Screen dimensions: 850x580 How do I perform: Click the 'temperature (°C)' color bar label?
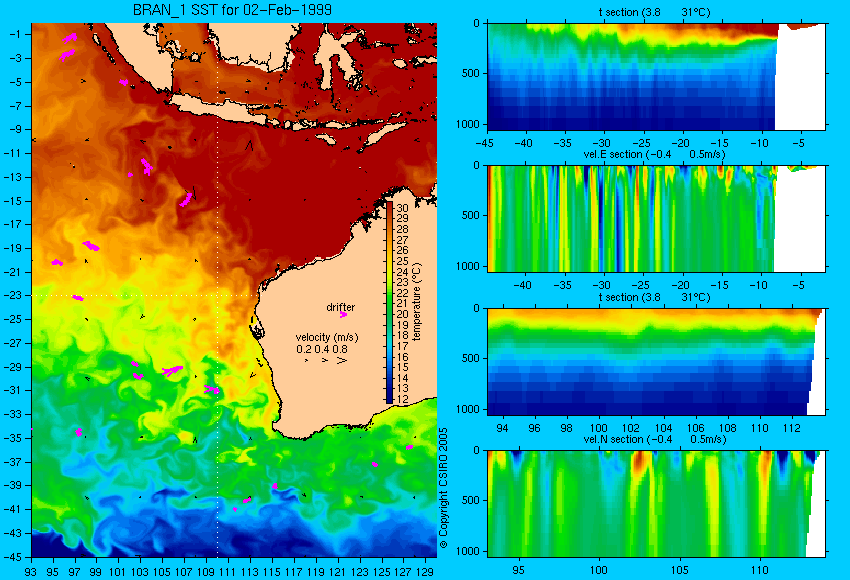tap(416, 301)
